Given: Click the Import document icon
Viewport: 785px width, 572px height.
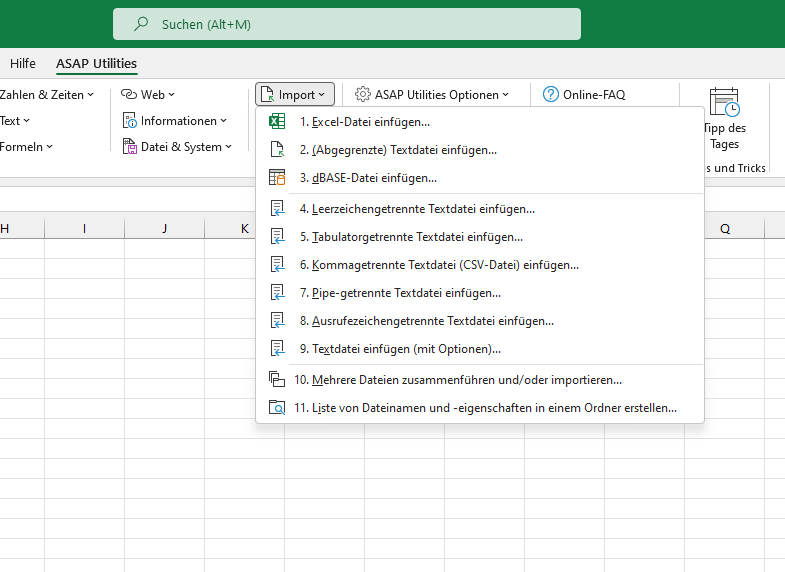Looking at the screenshot, I should click(268, 94).
